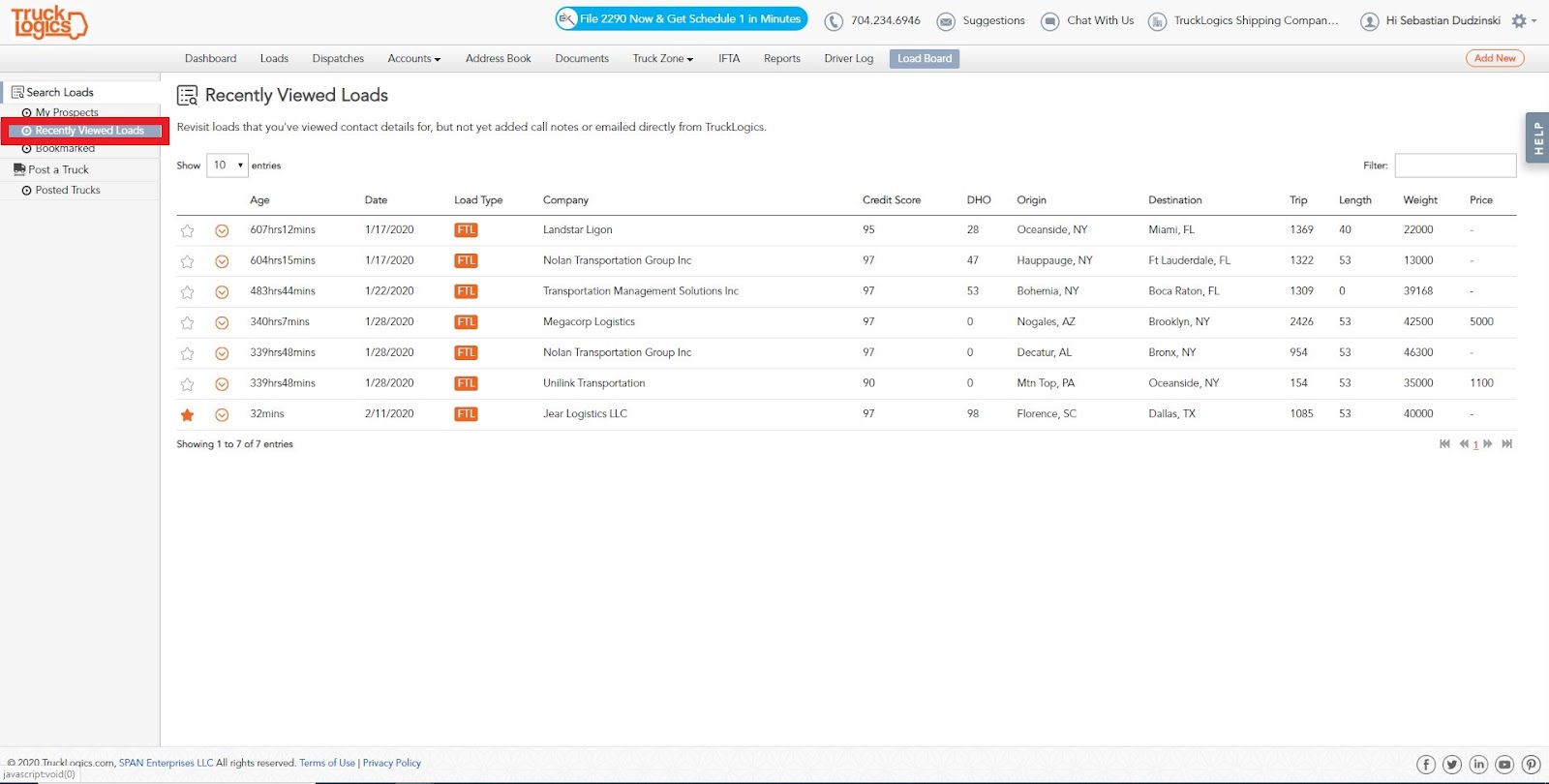
Task: Select My Prospects in sidebar
Action: click(67, 113)
